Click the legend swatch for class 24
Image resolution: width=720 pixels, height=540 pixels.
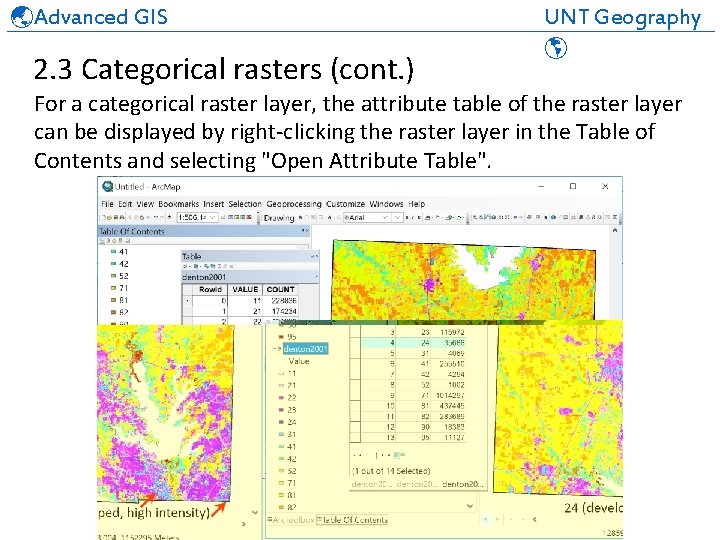coord(281,422)
